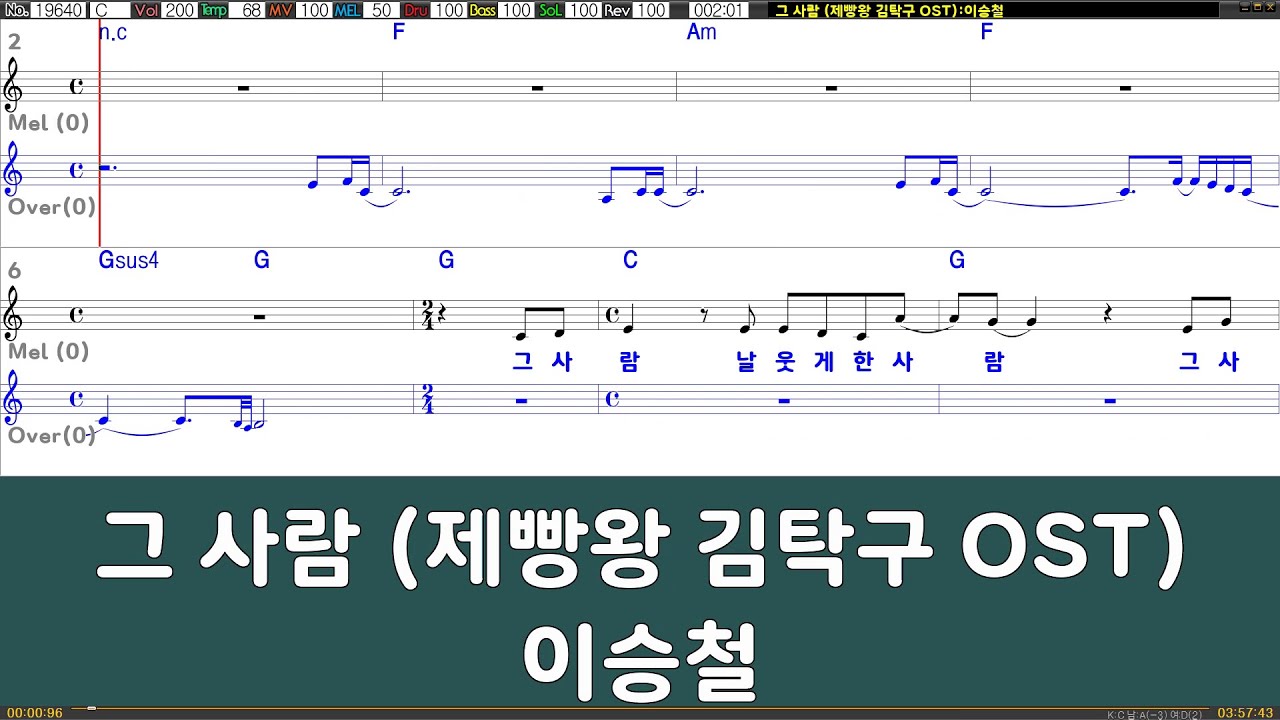This screenshot has width=1280, height=720.
Task: Click the key field showing C
Action: [x=109, y=10]
